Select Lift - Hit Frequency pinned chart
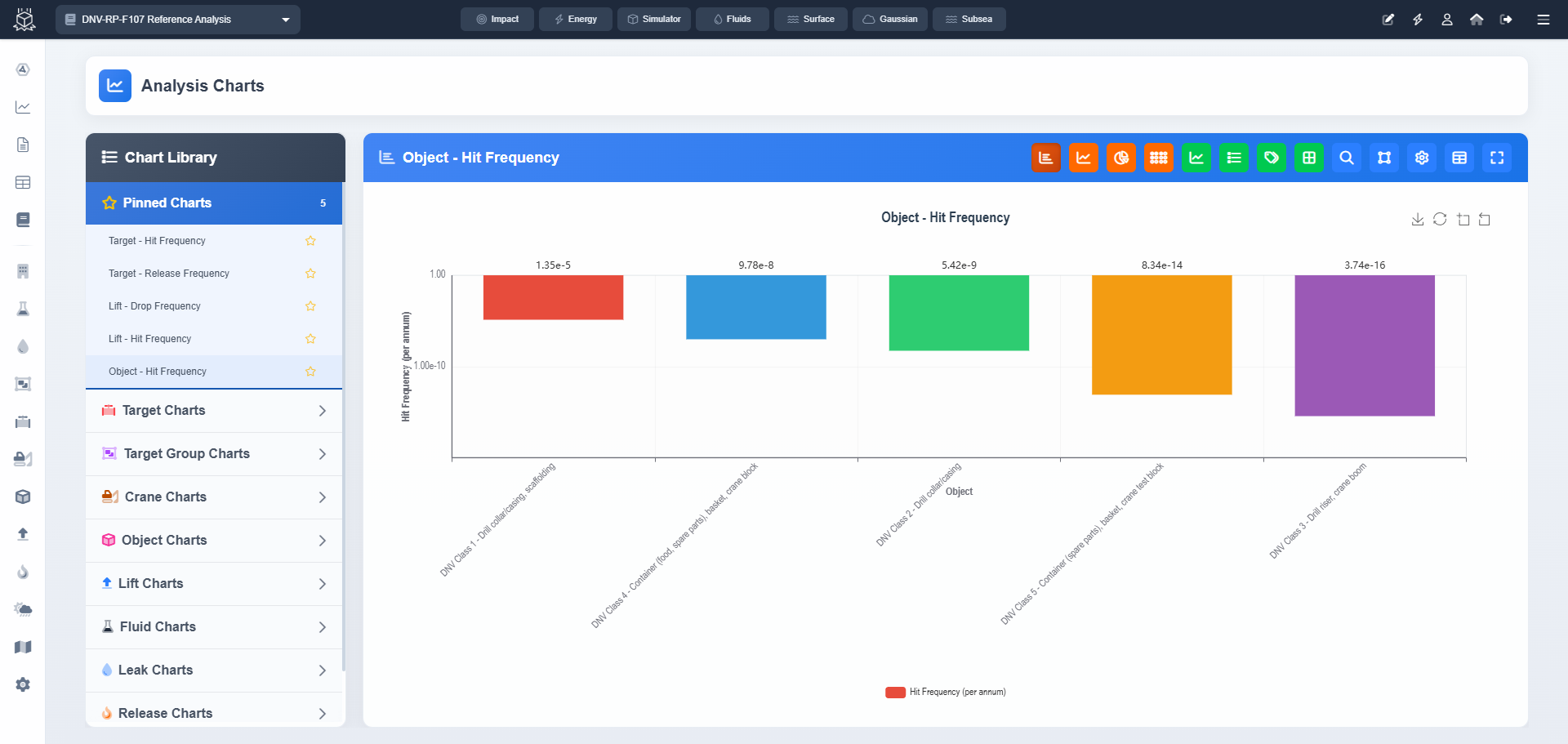 tap(150, 339)
